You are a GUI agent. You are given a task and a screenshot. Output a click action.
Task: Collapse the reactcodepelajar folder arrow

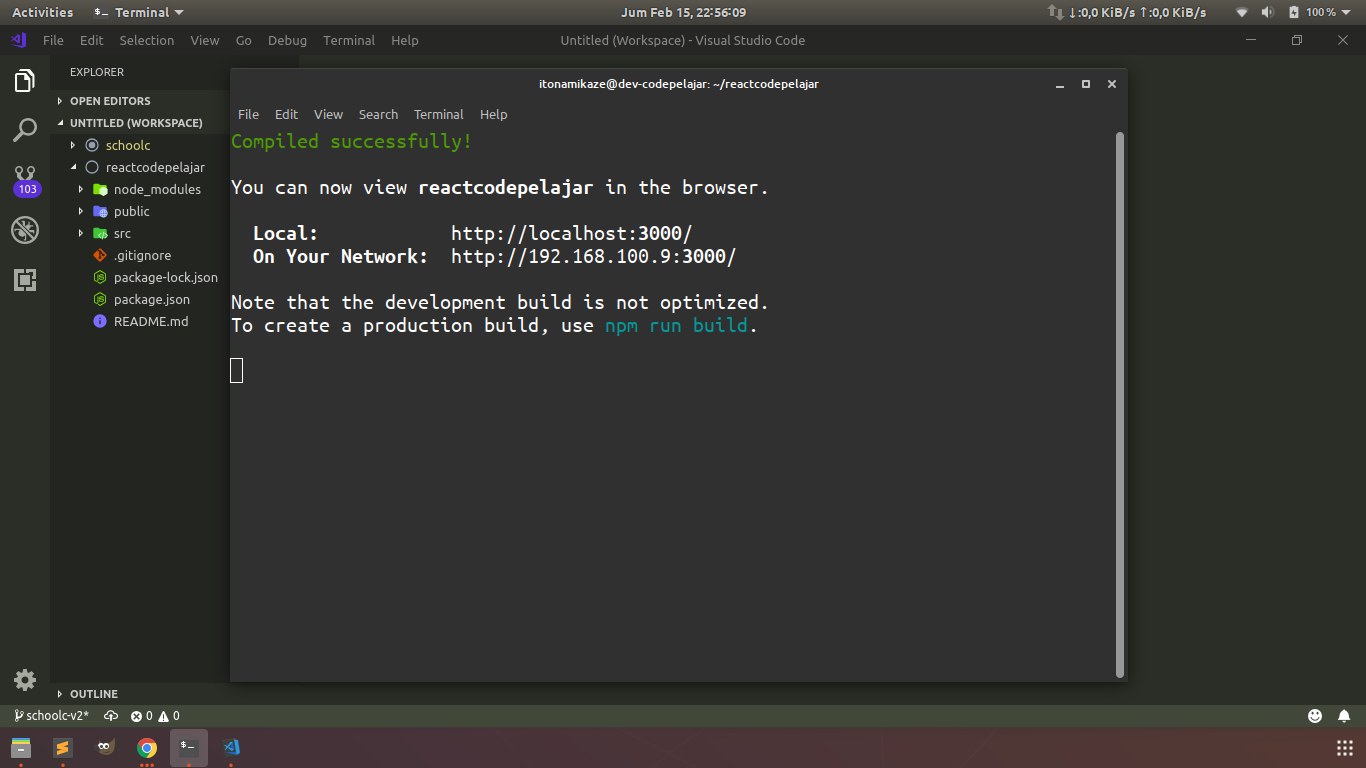tap(73, 167)
